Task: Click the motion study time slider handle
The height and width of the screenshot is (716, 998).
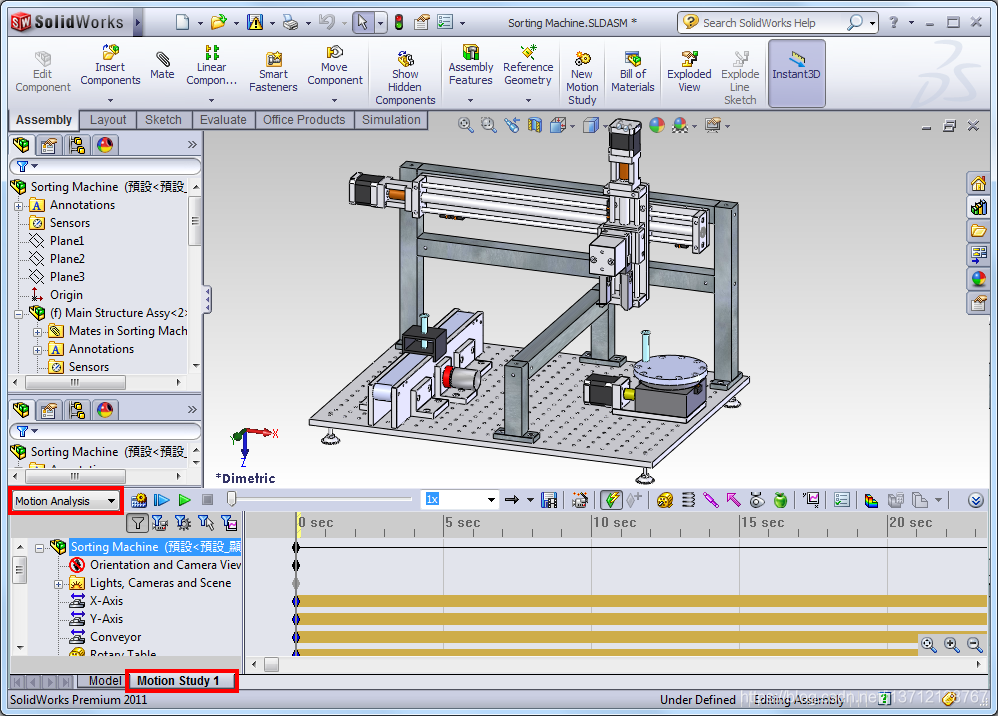Action: pos(232,499)
